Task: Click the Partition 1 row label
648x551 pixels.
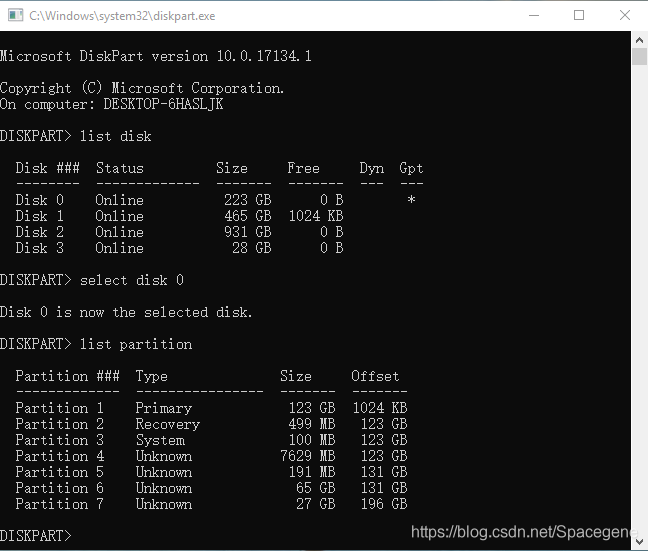Action: pos(60,408)
